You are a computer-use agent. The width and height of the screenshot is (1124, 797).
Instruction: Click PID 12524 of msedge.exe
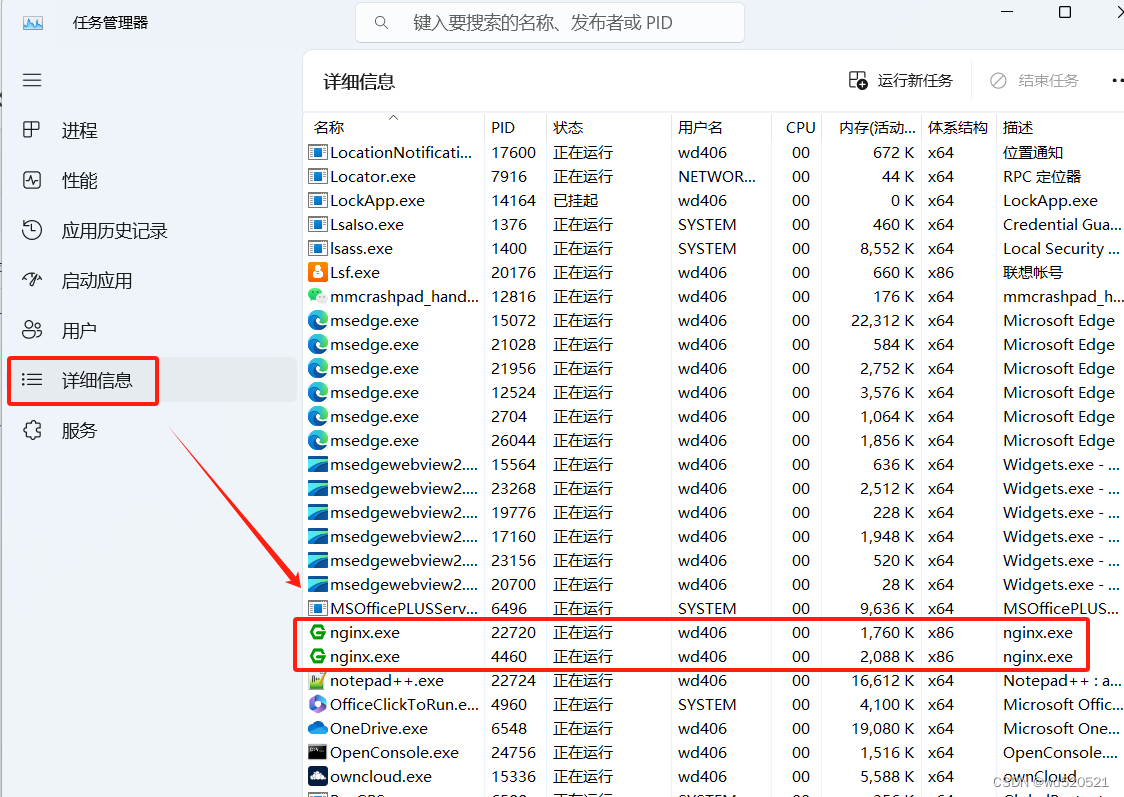point(513,392)
